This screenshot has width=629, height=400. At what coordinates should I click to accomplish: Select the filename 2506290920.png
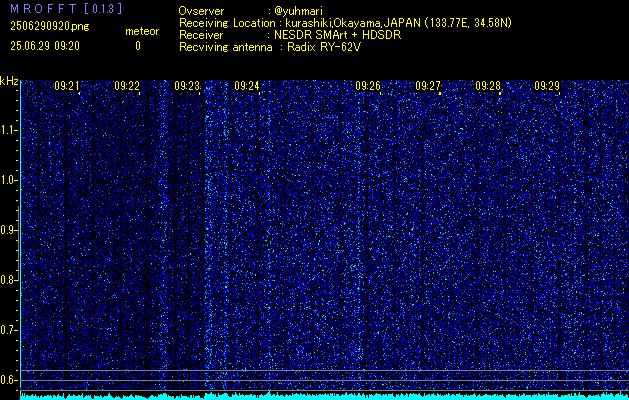coord(50,26)
